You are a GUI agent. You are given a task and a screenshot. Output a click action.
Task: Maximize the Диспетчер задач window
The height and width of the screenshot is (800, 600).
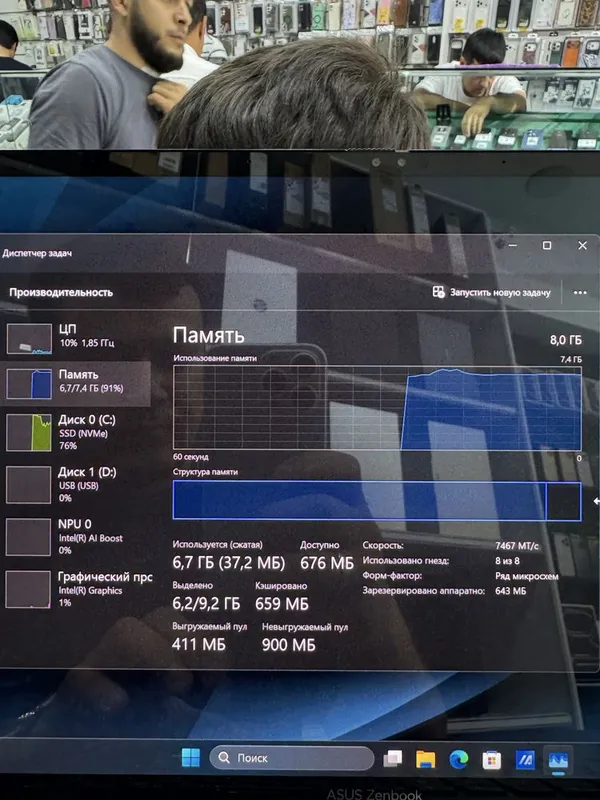click(x=546, y=245)
